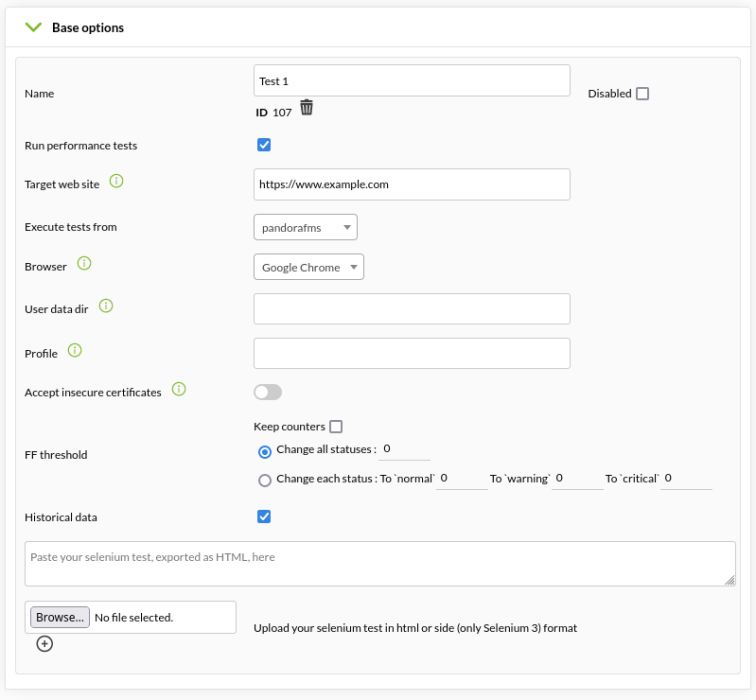Click the Browse... file button

pyautogui.click(x=60, y=617)
